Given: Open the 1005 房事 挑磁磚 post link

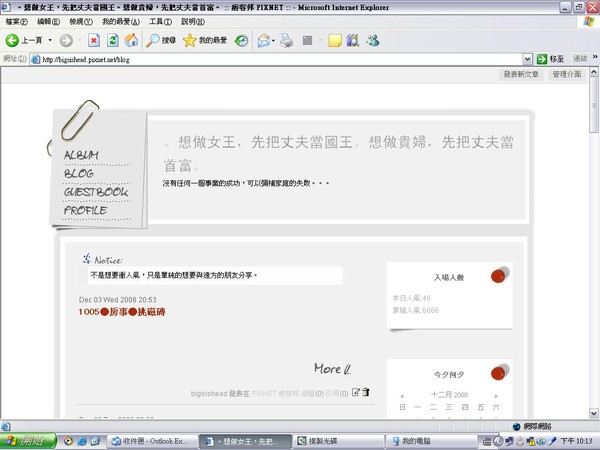Looking at the screenshot, I should click(121, 312).
